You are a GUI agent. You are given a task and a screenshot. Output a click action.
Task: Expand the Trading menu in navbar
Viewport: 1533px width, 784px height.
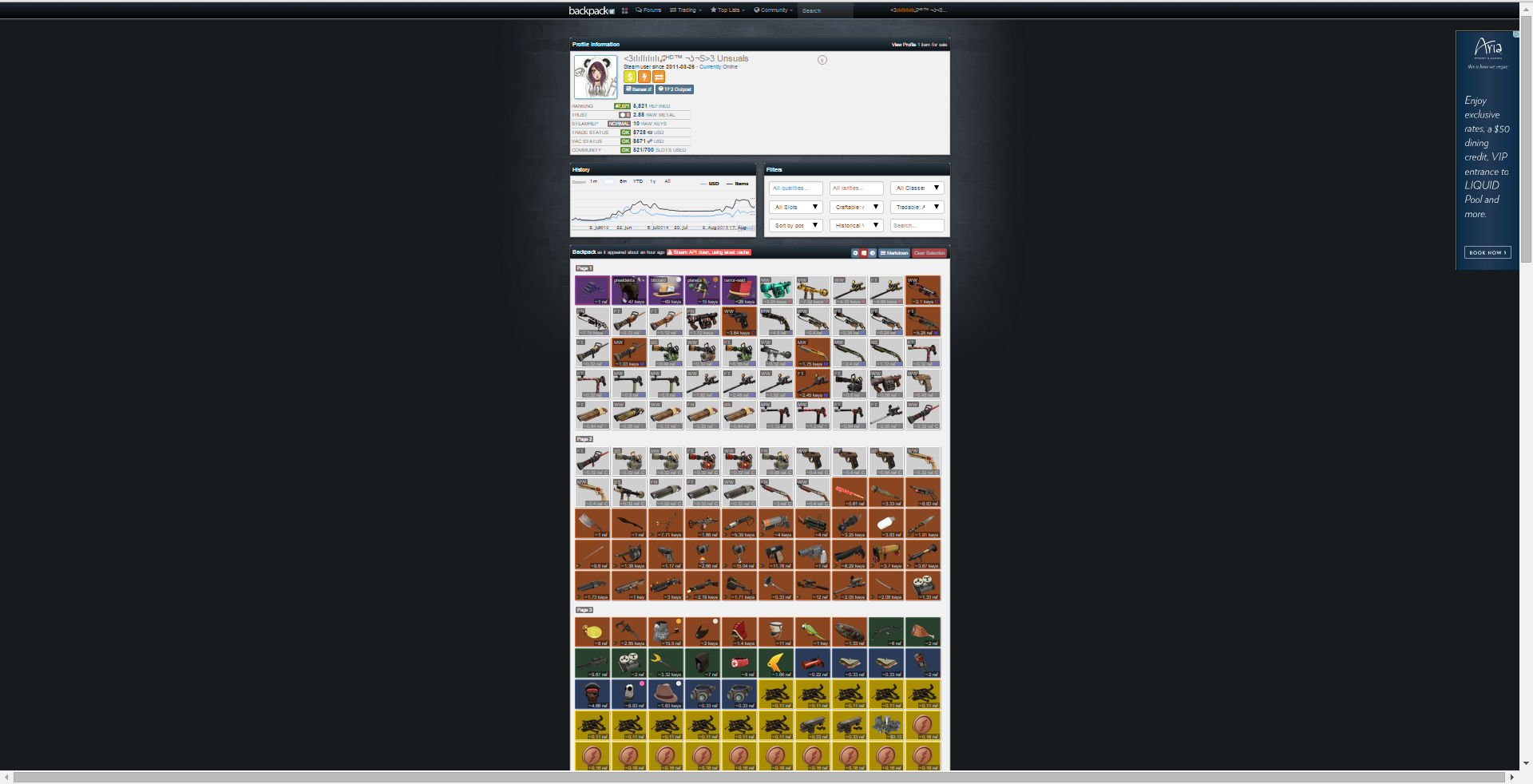click(x=686, y=10)
